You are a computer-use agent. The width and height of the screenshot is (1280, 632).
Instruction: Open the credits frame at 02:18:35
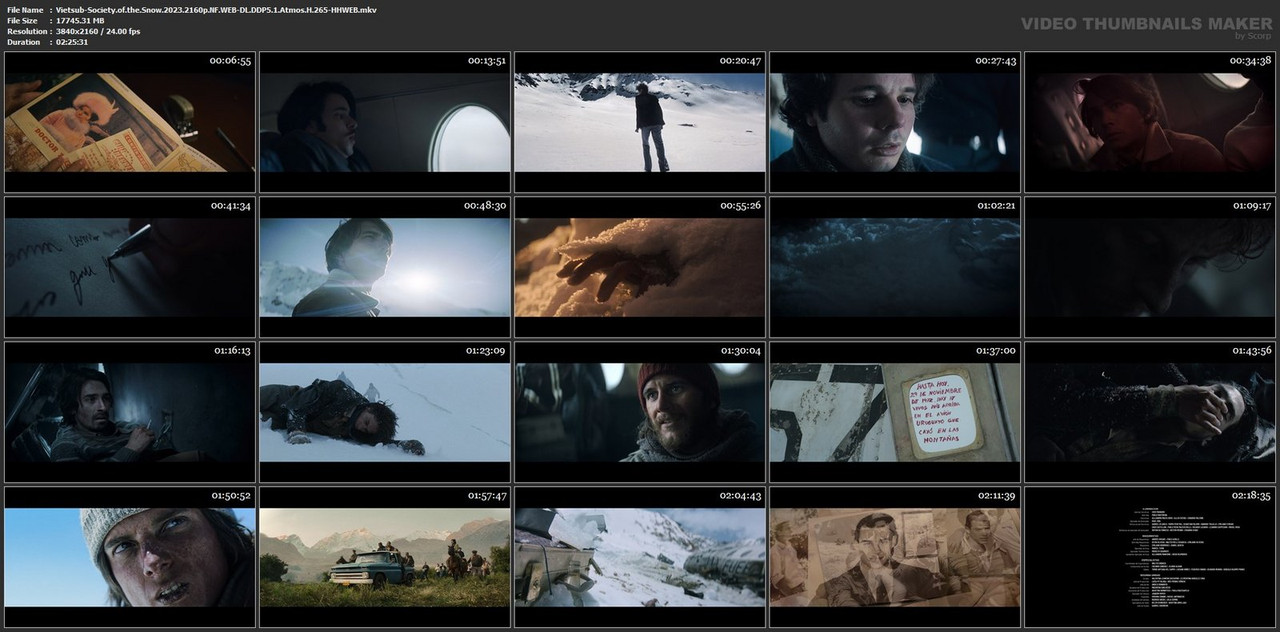coord(1150,557)
